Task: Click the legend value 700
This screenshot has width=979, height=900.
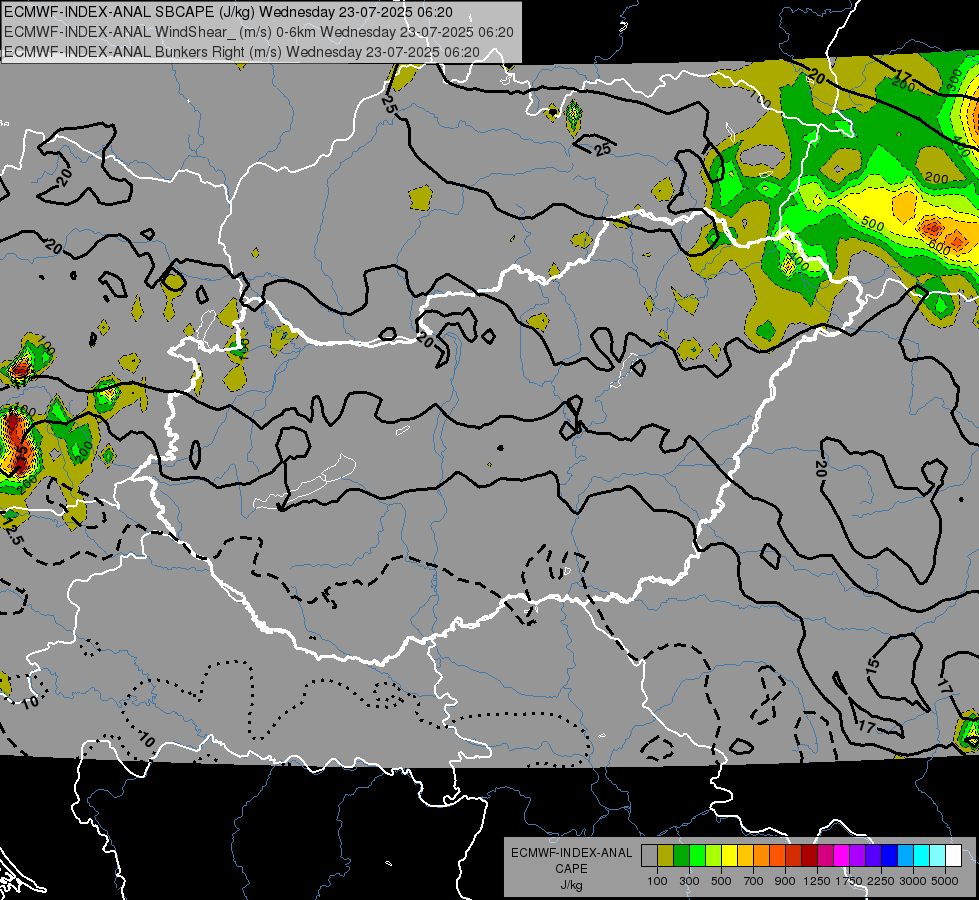Action: tap(754, 881)
